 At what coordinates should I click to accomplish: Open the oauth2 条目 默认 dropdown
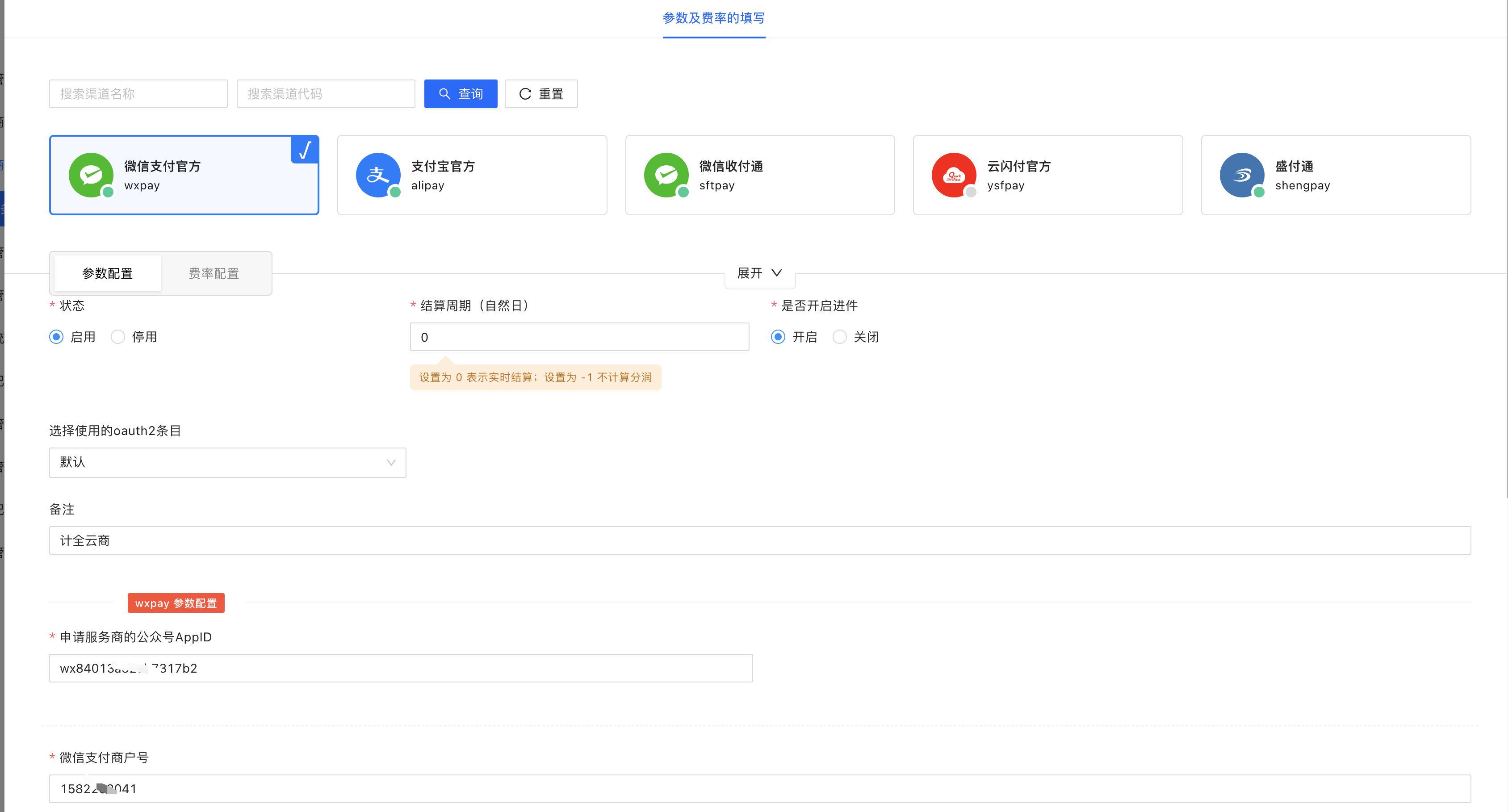click(x=227, y=462)
